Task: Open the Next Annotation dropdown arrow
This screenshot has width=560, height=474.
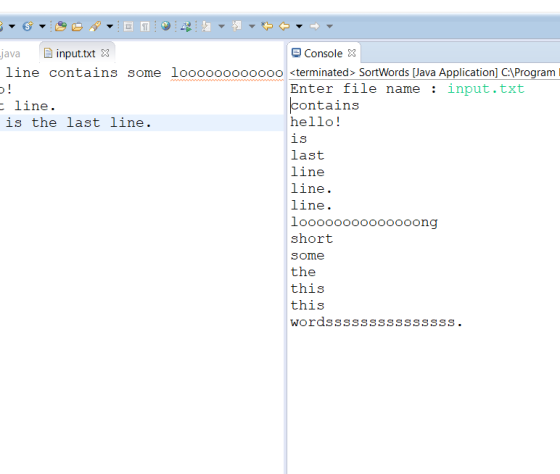Action: pos(221,26)
